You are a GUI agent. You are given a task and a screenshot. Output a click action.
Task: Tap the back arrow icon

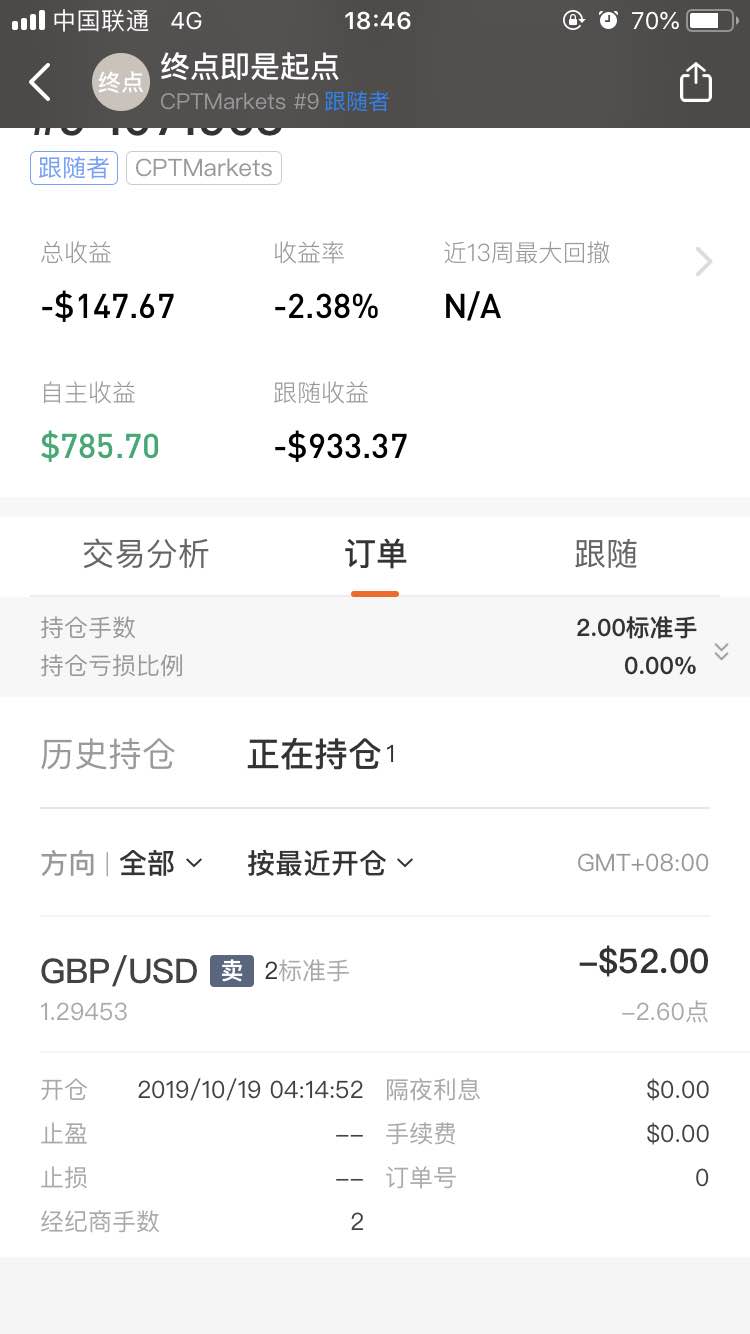tap(40, 82)
